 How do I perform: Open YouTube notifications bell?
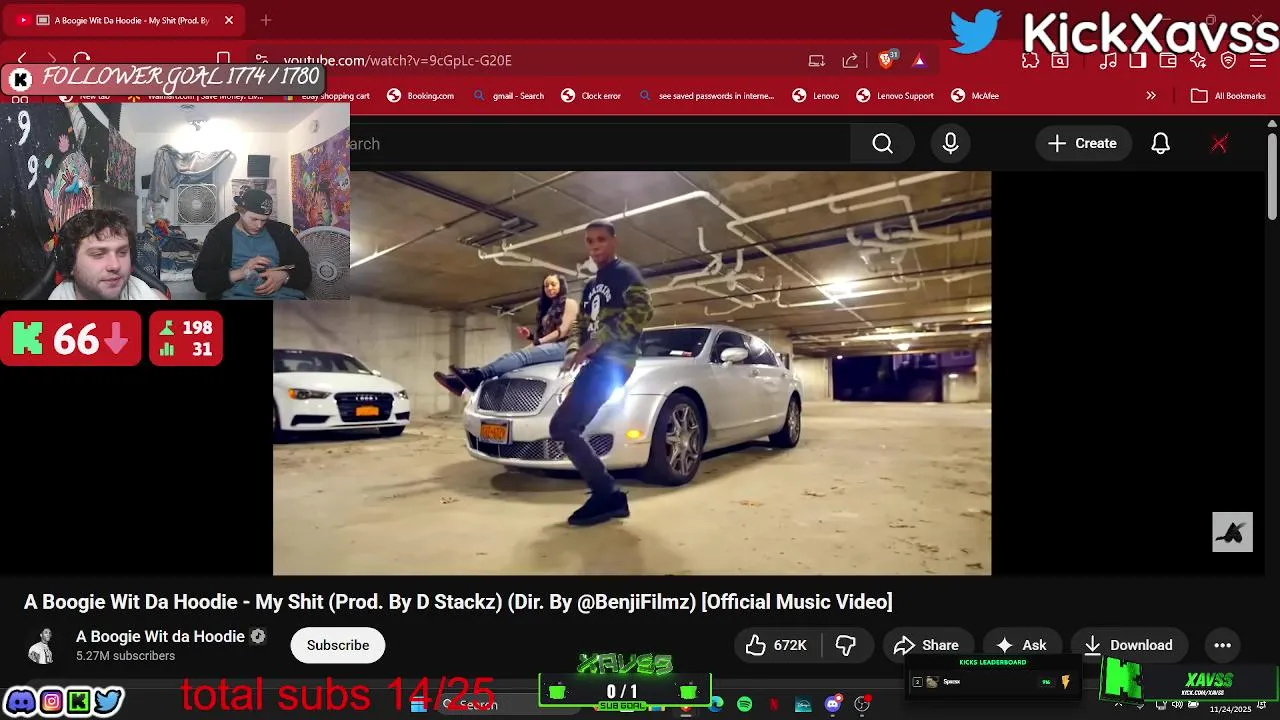[x=1160, y=144]
